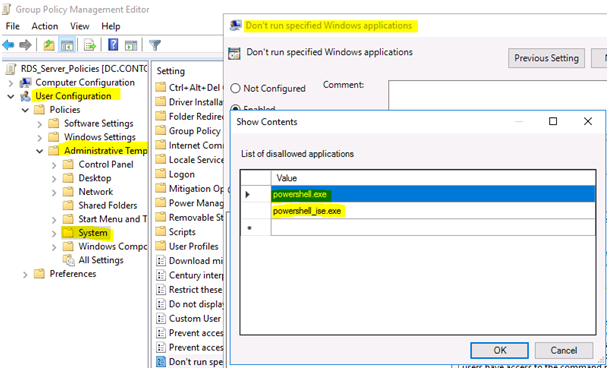Click the Custom User policy setting icon

click(x=160, y=318)
